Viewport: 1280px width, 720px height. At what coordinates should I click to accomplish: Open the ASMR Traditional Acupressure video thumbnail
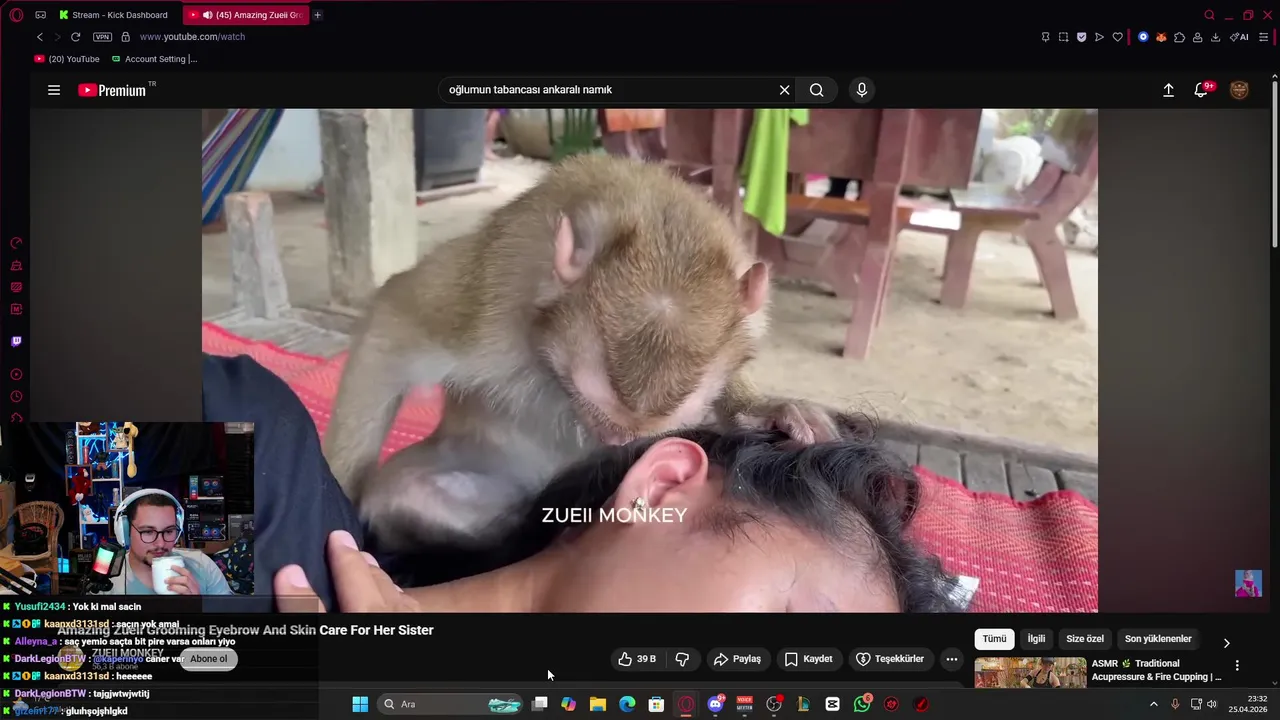click(1030, 672)
